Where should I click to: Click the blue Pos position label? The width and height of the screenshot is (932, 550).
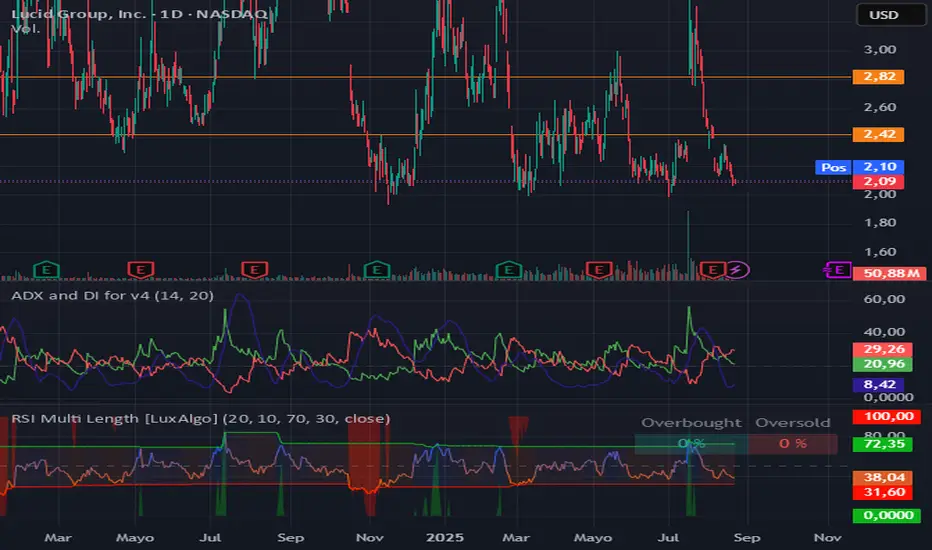(833, 167)
